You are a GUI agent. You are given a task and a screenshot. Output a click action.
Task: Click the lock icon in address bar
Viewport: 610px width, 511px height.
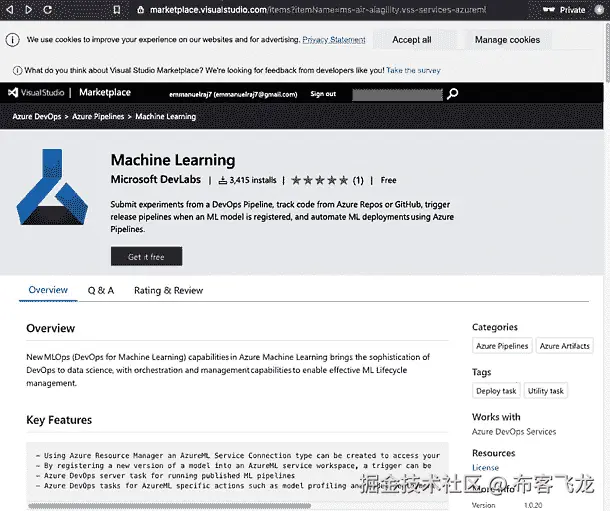pos(141,10)
